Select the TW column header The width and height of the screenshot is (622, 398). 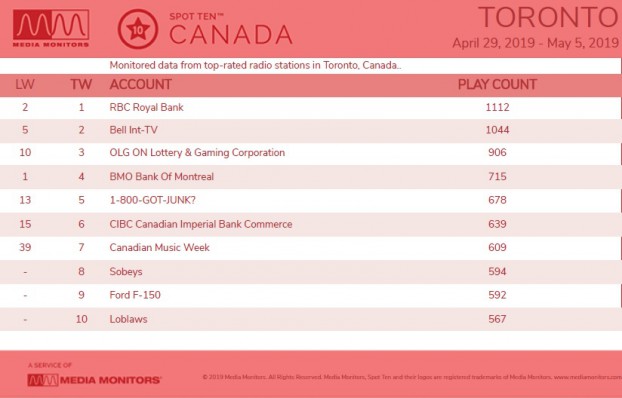81,85
